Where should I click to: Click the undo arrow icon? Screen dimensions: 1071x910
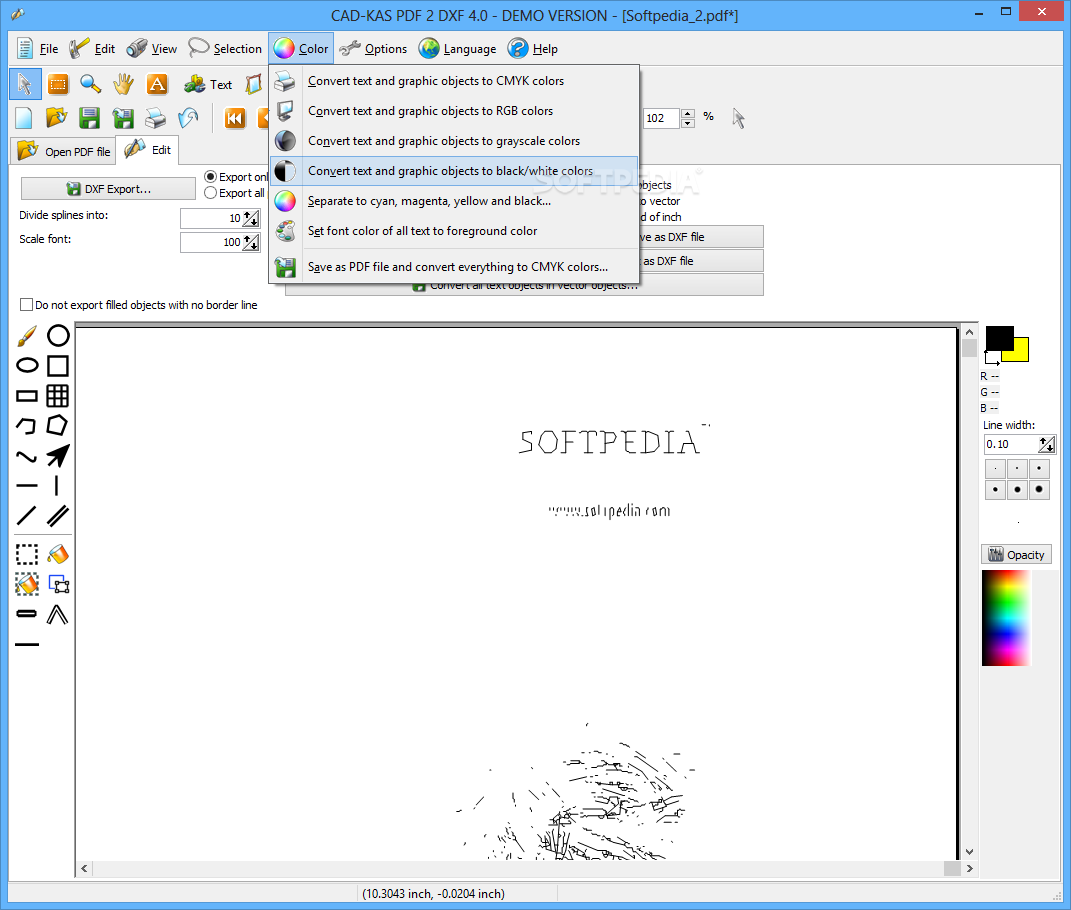point(189,118)
